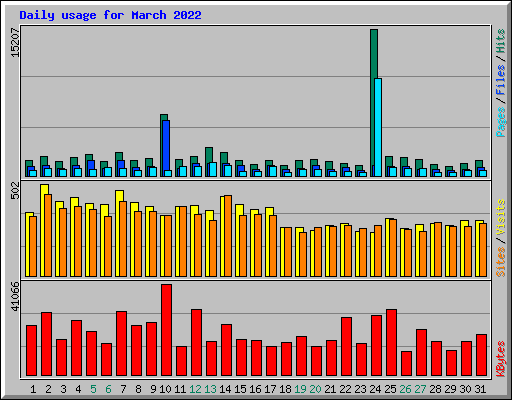Click day label 21 on the x-axis
Screen dimensions: 512x400
[x=330, y=389]
